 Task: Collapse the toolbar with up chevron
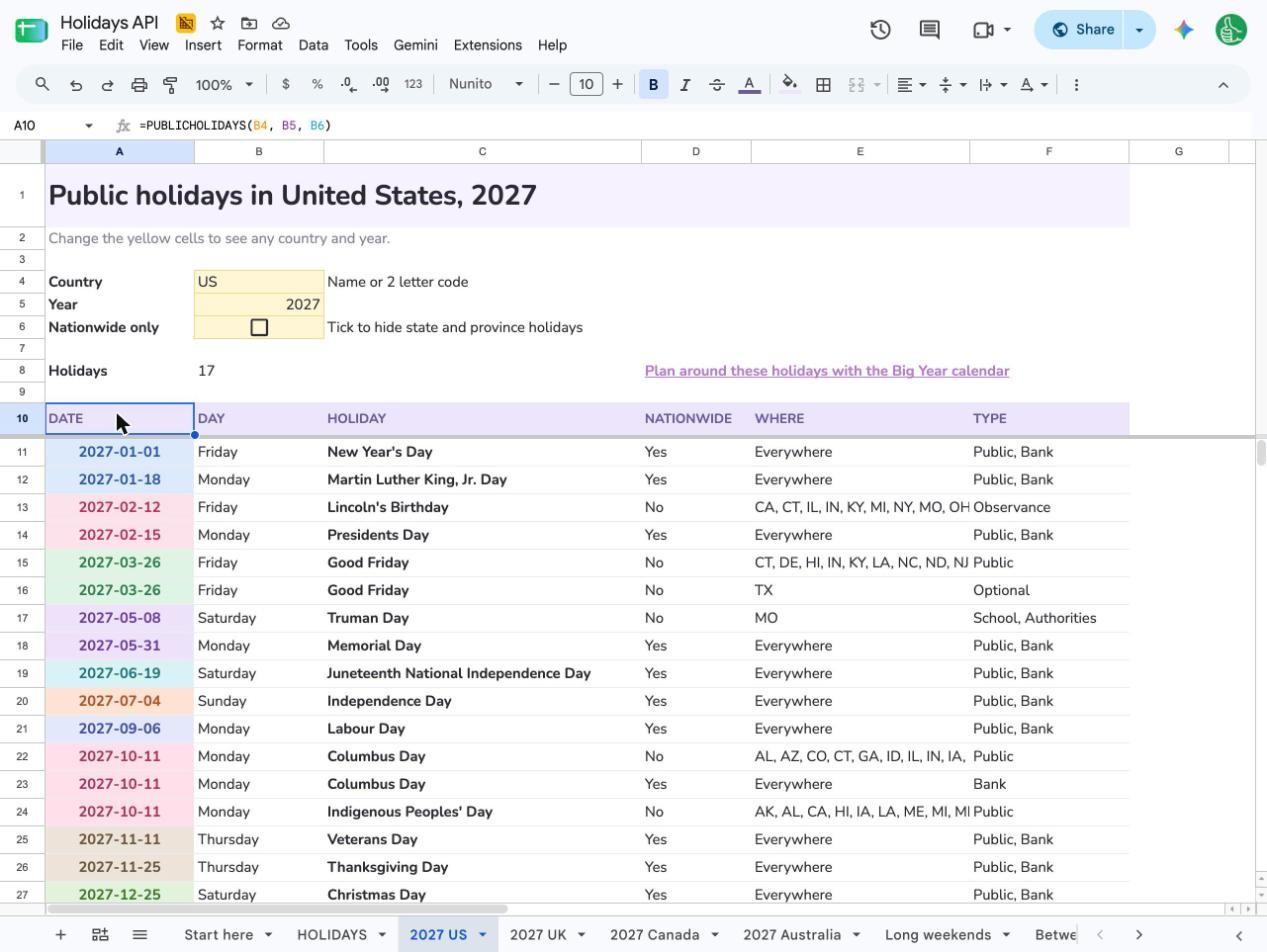1223,85
